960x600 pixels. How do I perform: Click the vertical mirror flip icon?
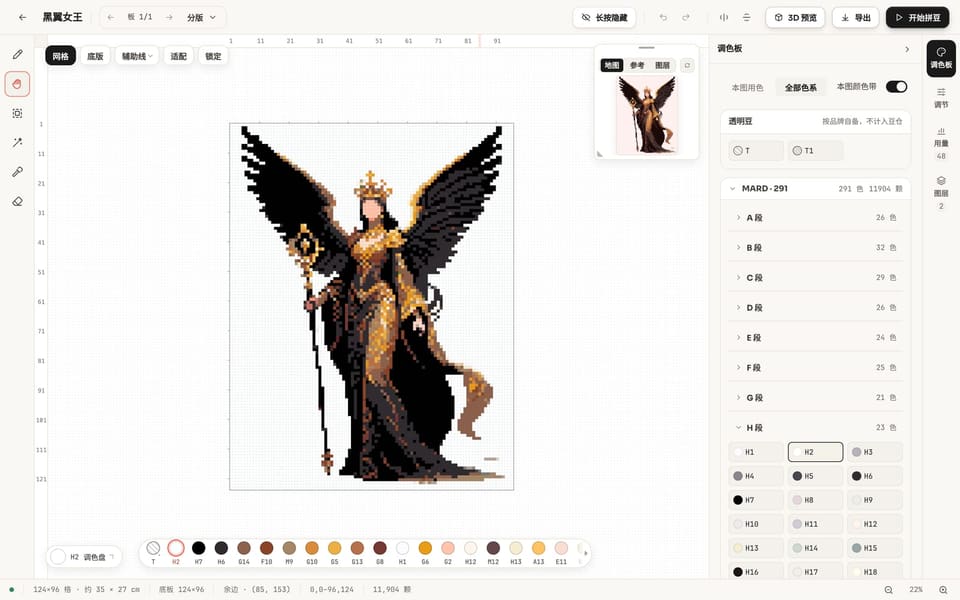pos(746,17)
